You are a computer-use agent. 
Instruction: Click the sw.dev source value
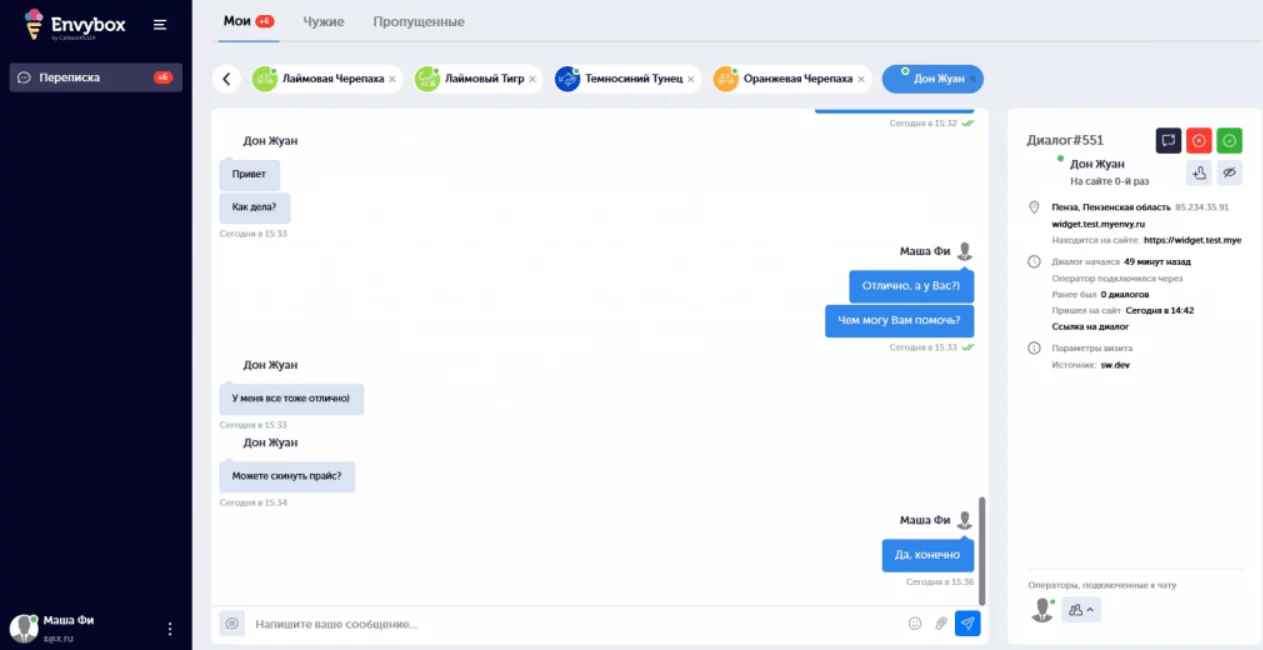[1115, 365]
